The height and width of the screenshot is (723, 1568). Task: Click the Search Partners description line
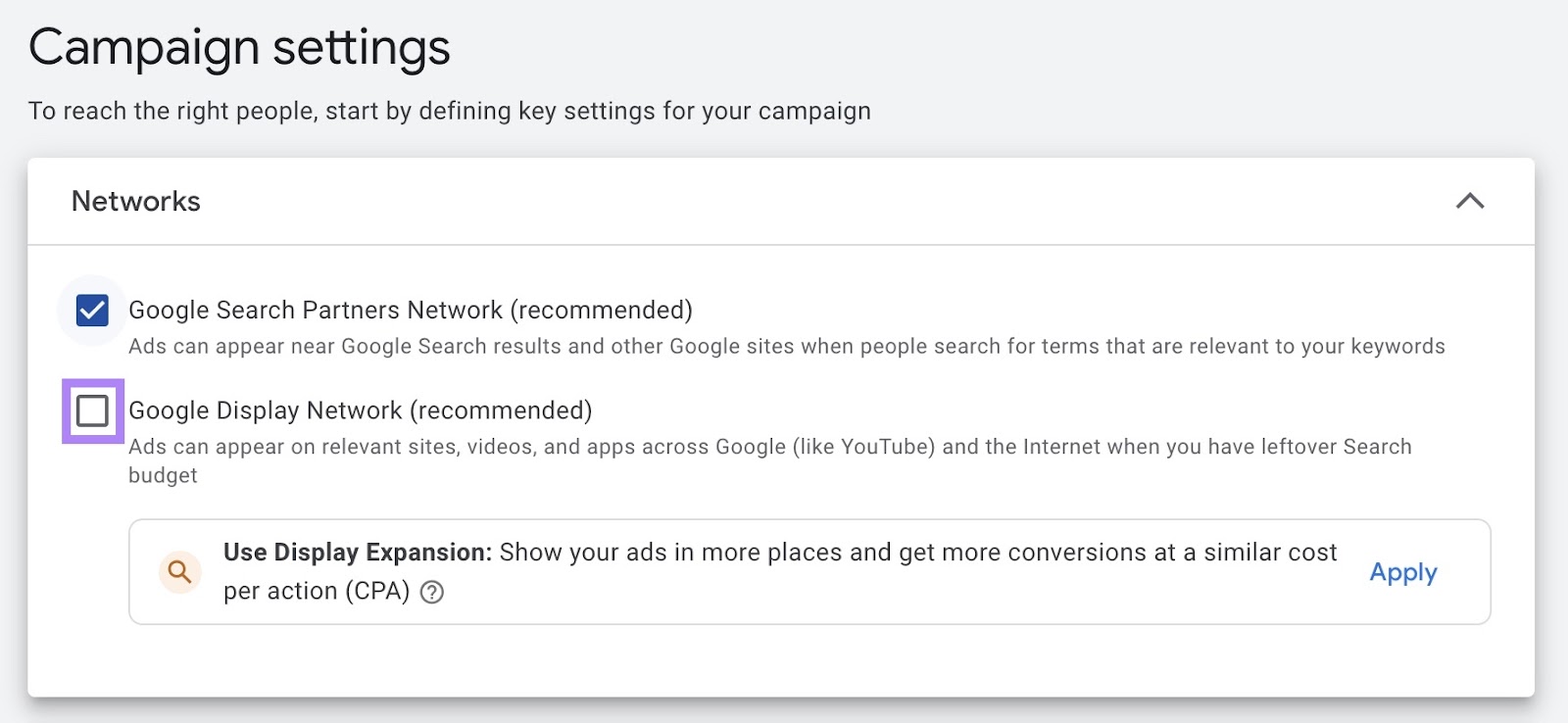click(x=787, y=346)
